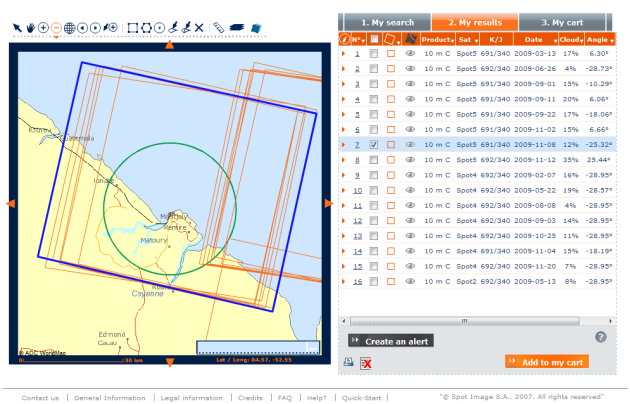
Task: Tick the select-all checkbox in table header
Action: click(374, 39)
